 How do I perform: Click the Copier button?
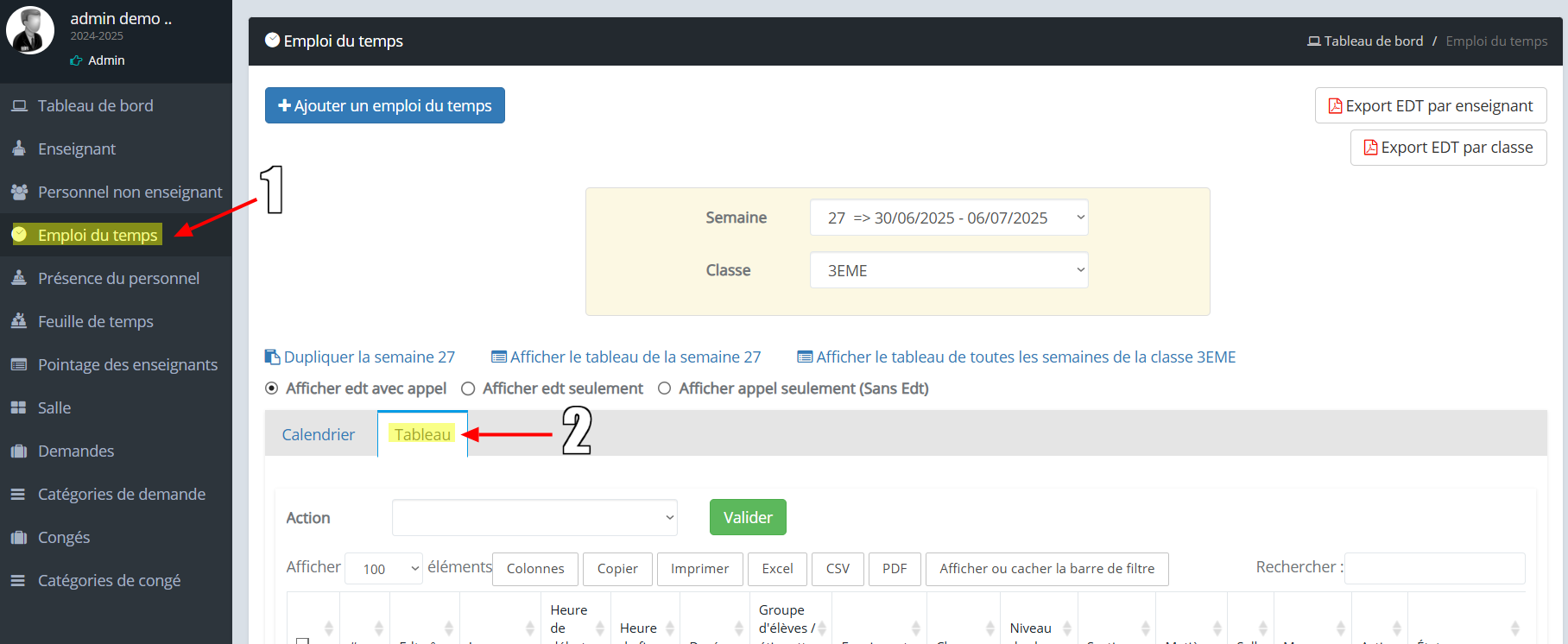click(x=617, y=569)
